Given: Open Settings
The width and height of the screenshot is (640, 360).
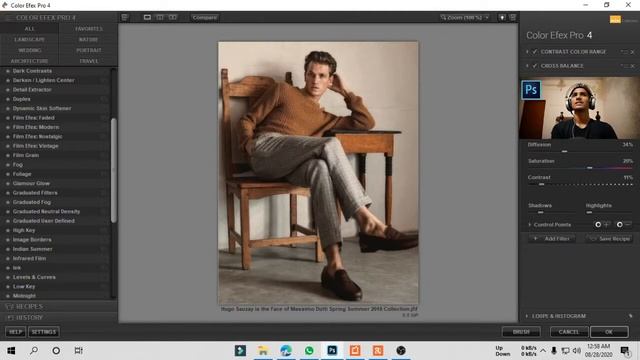Looking at the screenshot, I should (x=44, y=332).
